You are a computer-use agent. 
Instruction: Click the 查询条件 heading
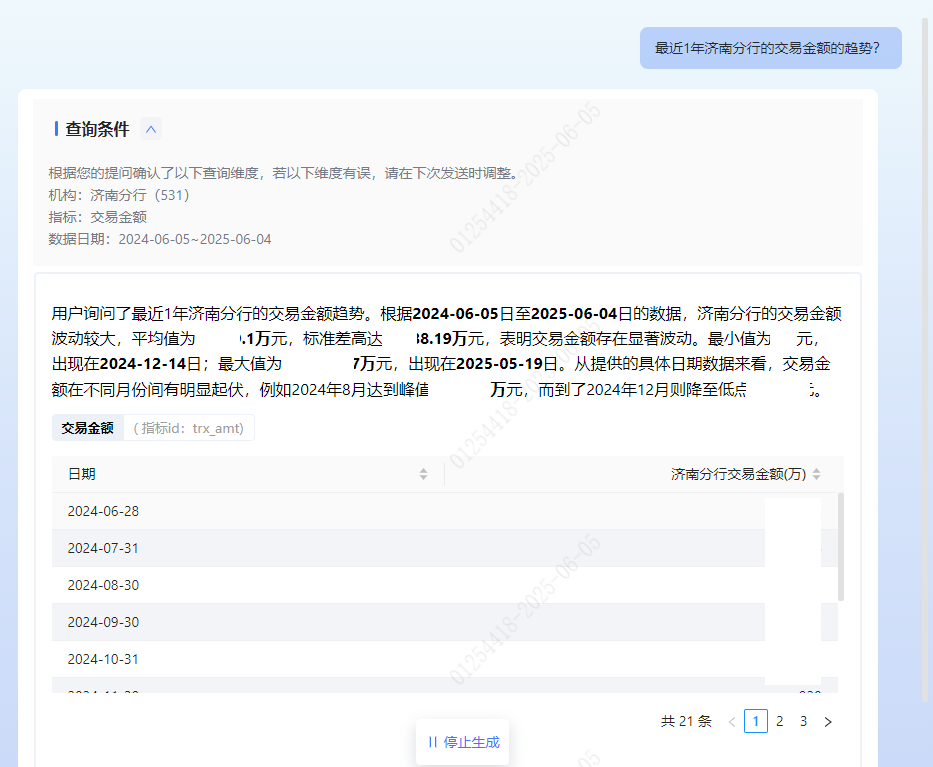click(97, 129)
